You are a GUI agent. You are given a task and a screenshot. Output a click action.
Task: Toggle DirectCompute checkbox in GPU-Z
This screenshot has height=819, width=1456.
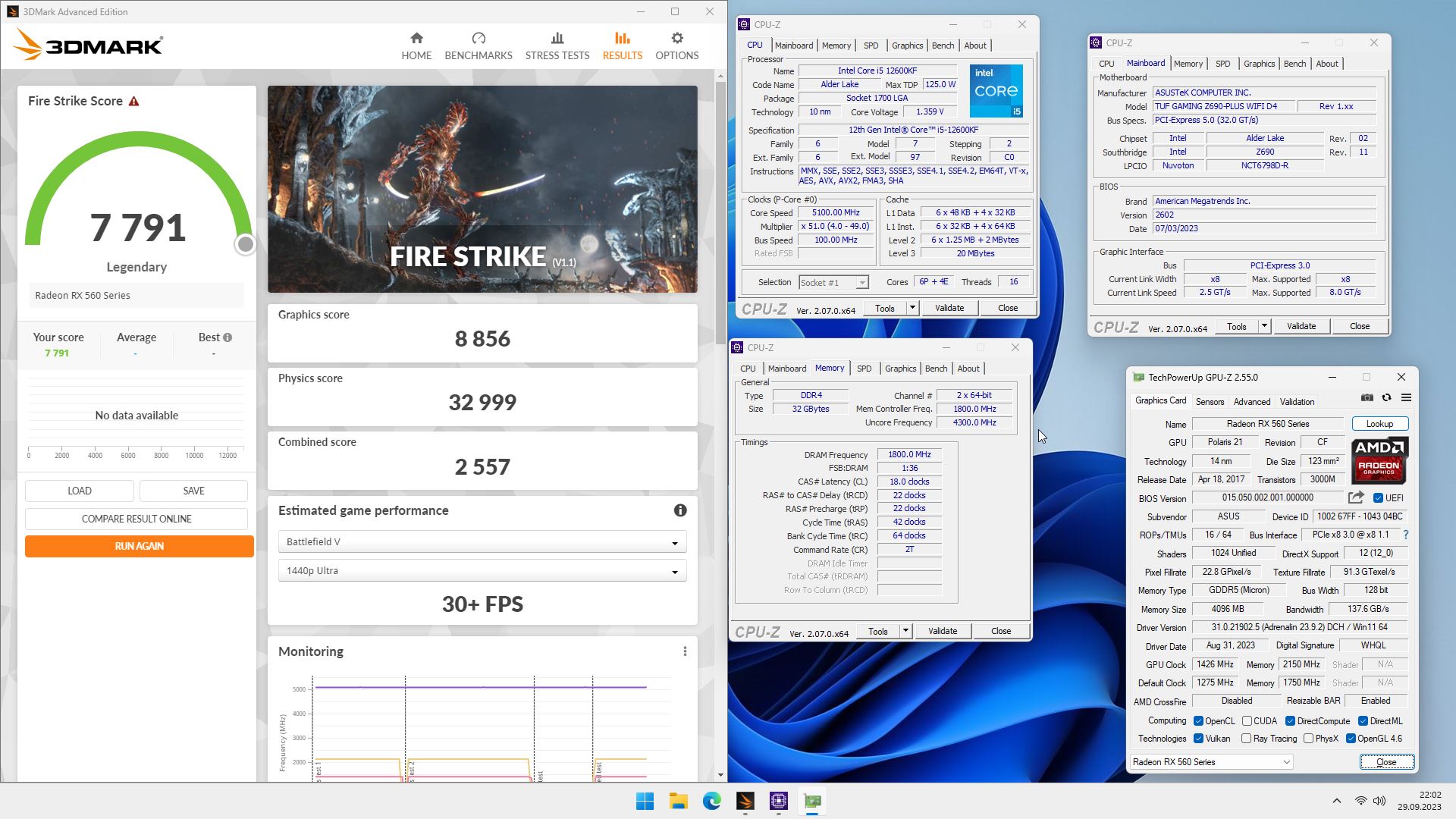coord(1290,721)
